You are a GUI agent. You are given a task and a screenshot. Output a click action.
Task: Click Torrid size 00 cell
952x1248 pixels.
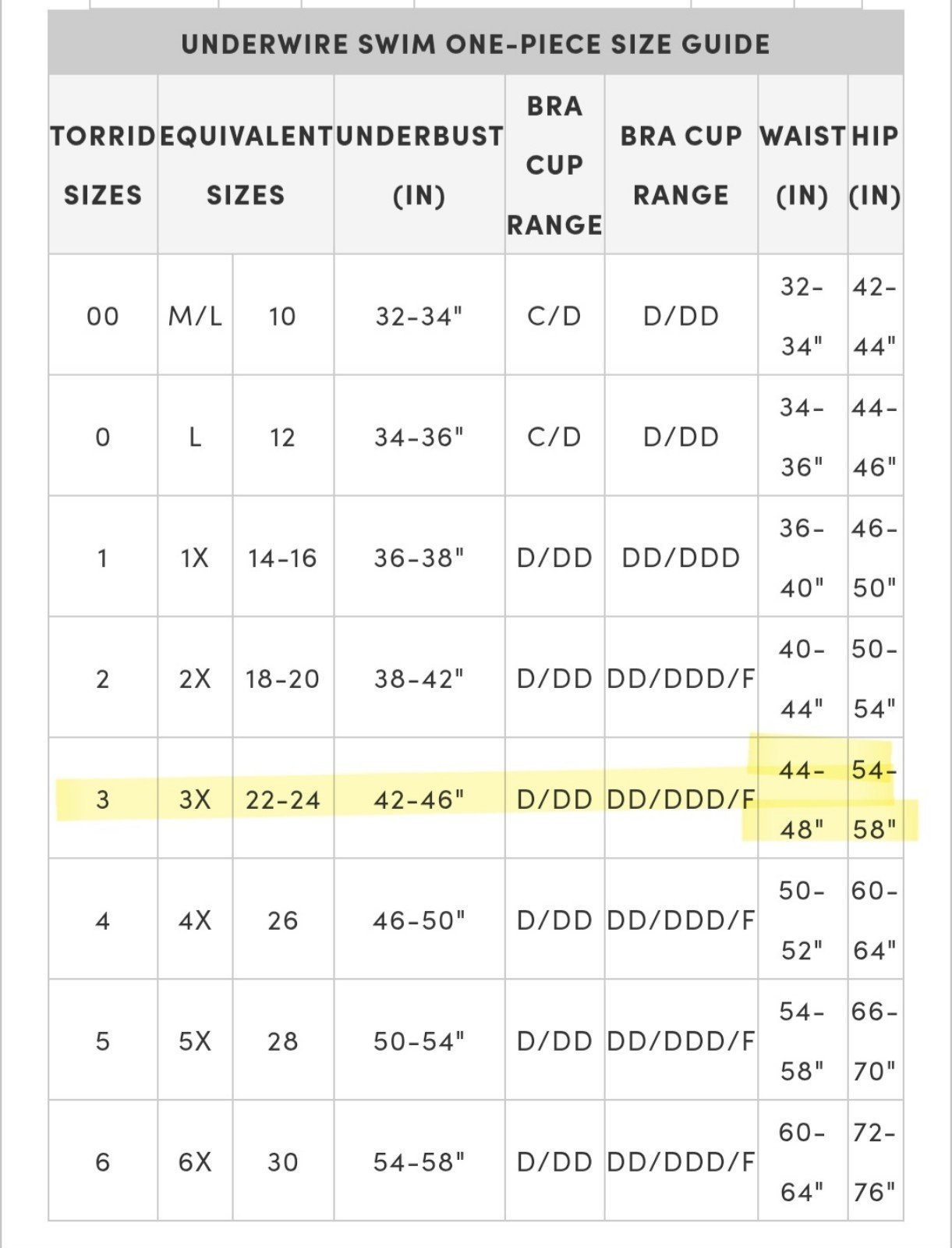tap(103, 315)
